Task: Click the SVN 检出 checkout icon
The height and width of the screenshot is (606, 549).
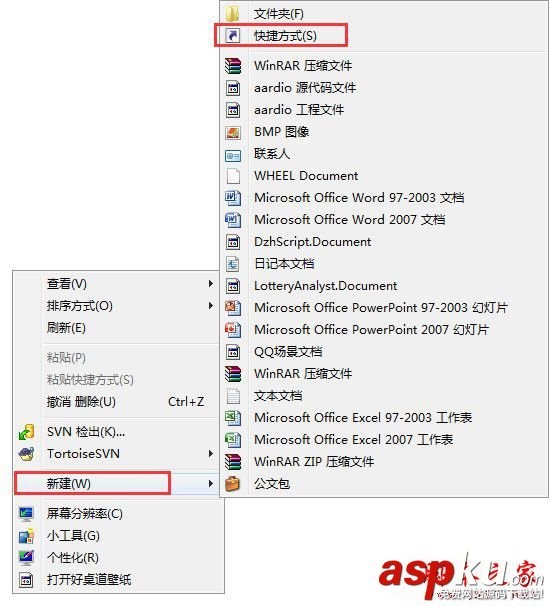Action: pos(26,432)
